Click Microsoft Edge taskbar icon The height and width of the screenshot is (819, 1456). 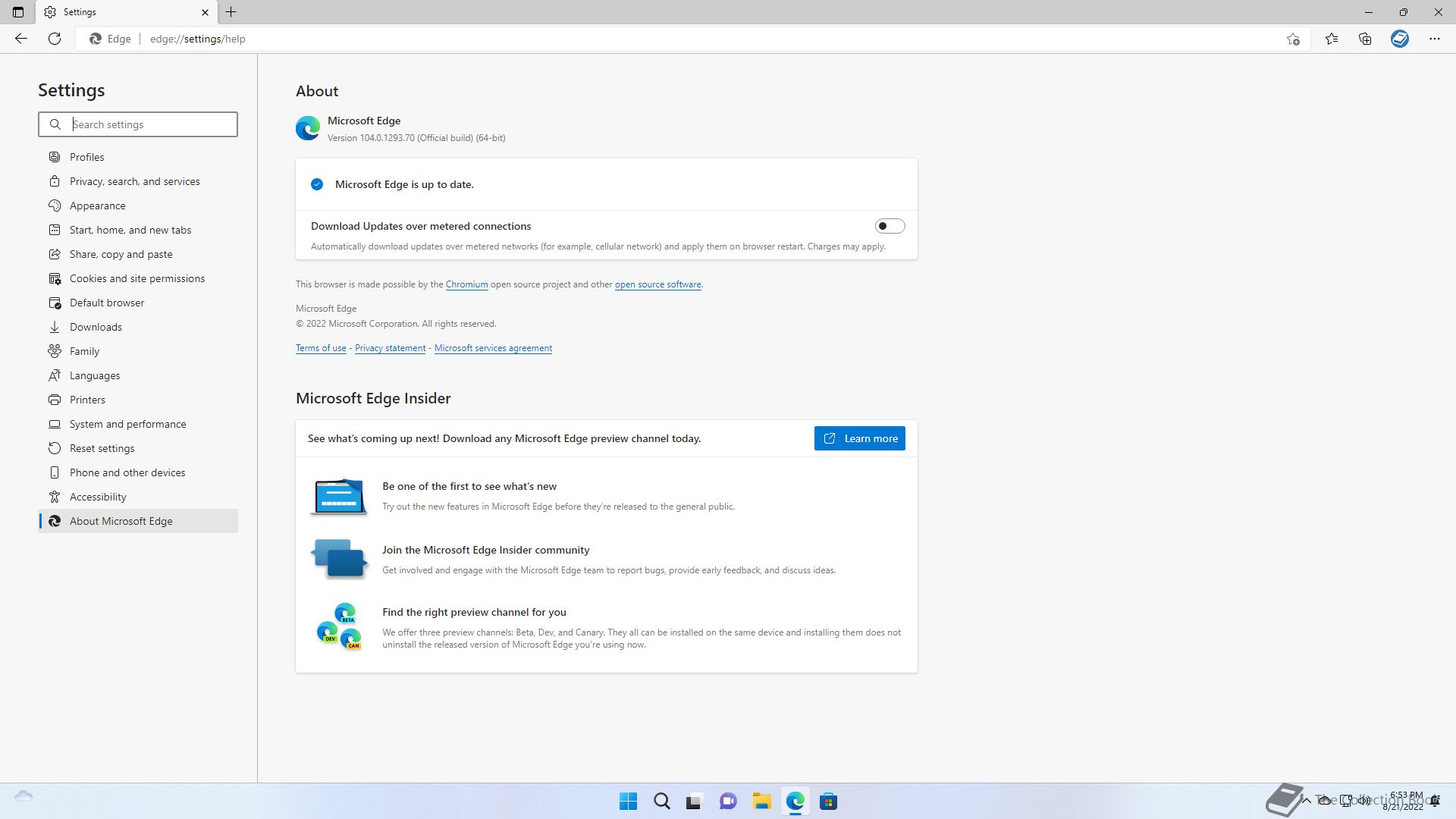click(795, 802)
